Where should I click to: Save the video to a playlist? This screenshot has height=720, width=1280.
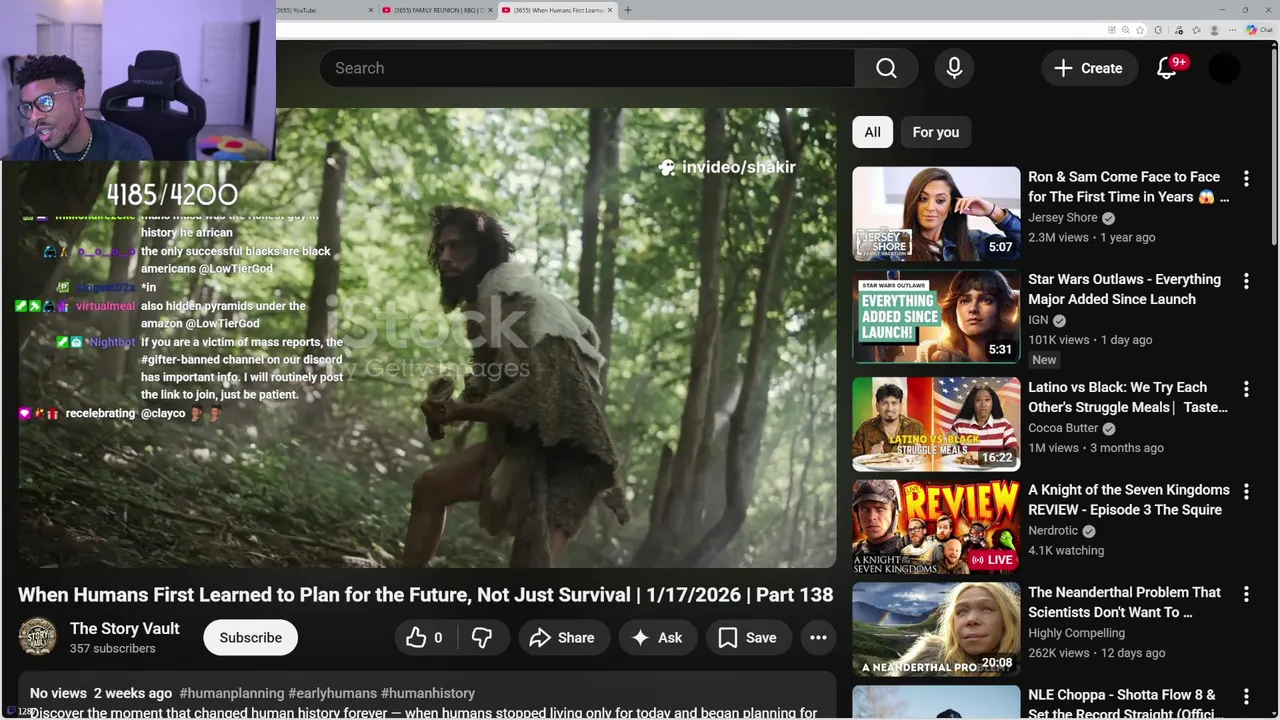pos(748,638)
